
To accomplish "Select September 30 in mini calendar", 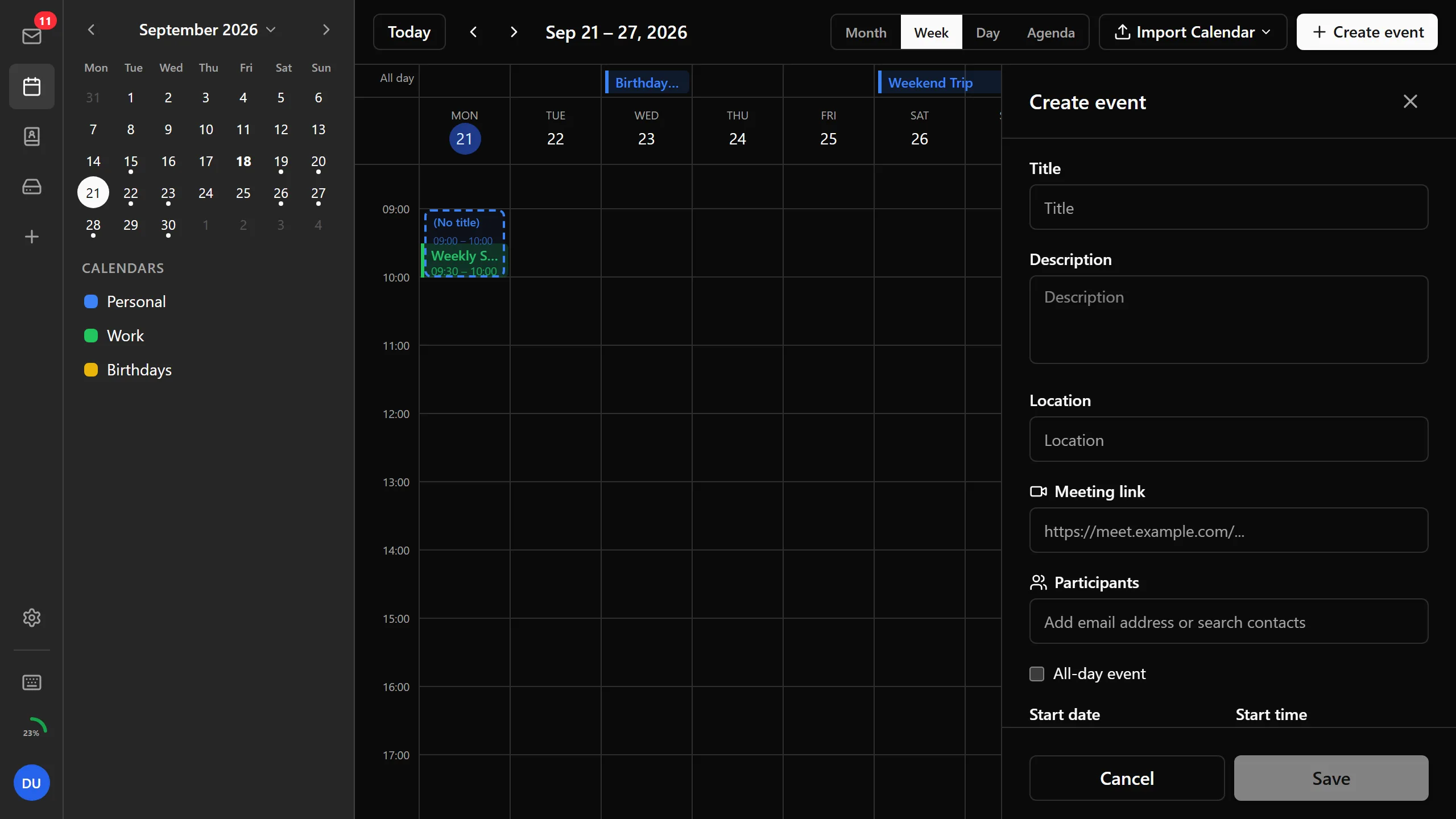I will (x=168, y=225).
